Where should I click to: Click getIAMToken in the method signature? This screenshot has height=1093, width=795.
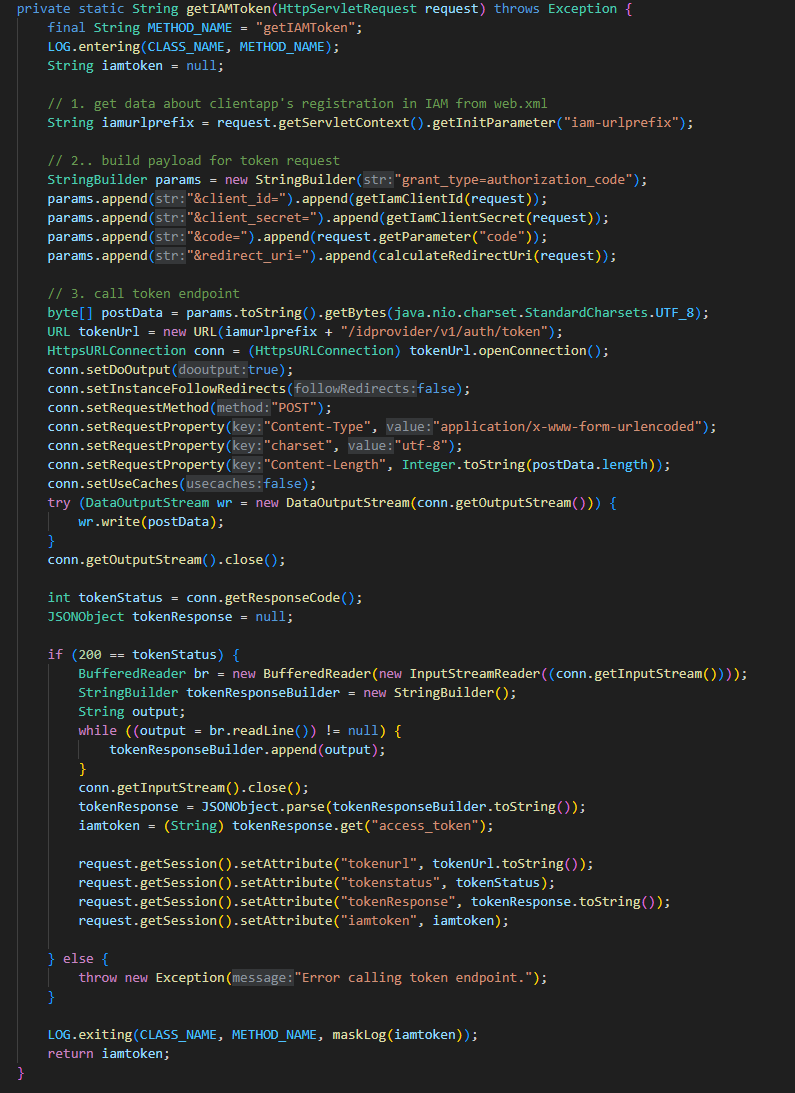coord(228,9)
